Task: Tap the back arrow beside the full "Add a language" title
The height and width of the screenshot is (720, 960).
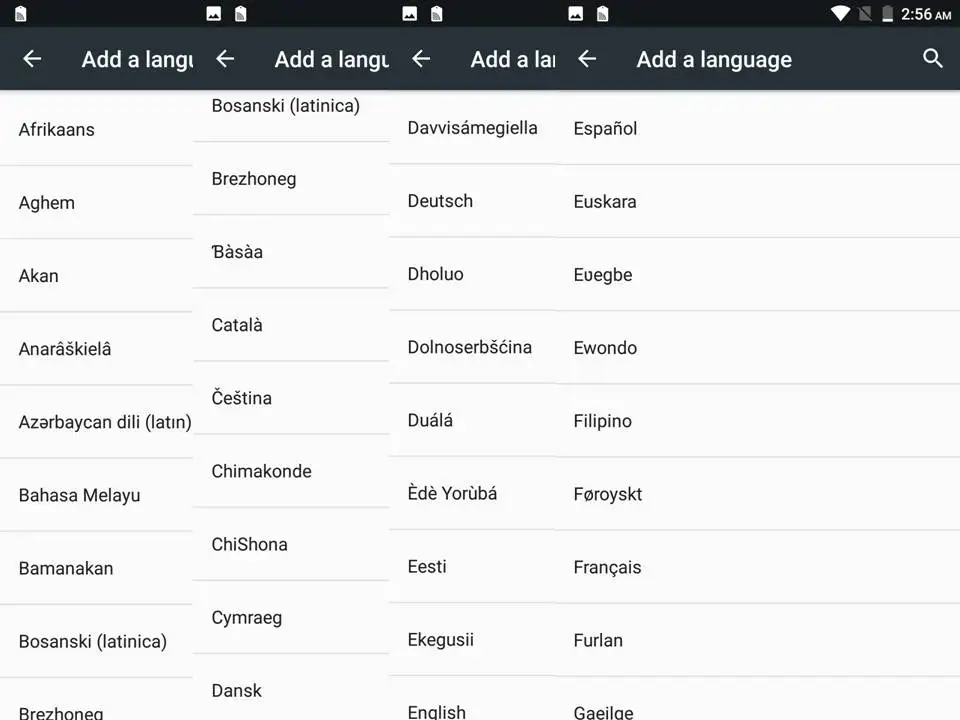Action: click(587, 59)
